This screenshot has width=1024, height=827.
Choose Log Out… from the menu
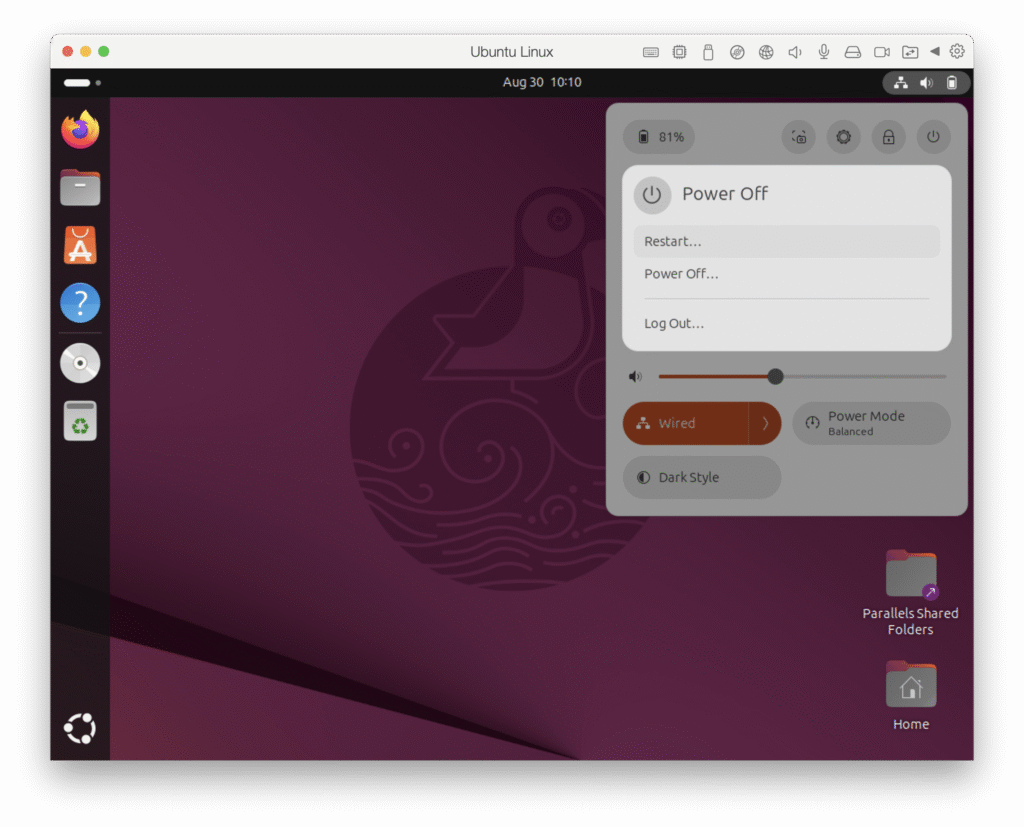[786, 324]
